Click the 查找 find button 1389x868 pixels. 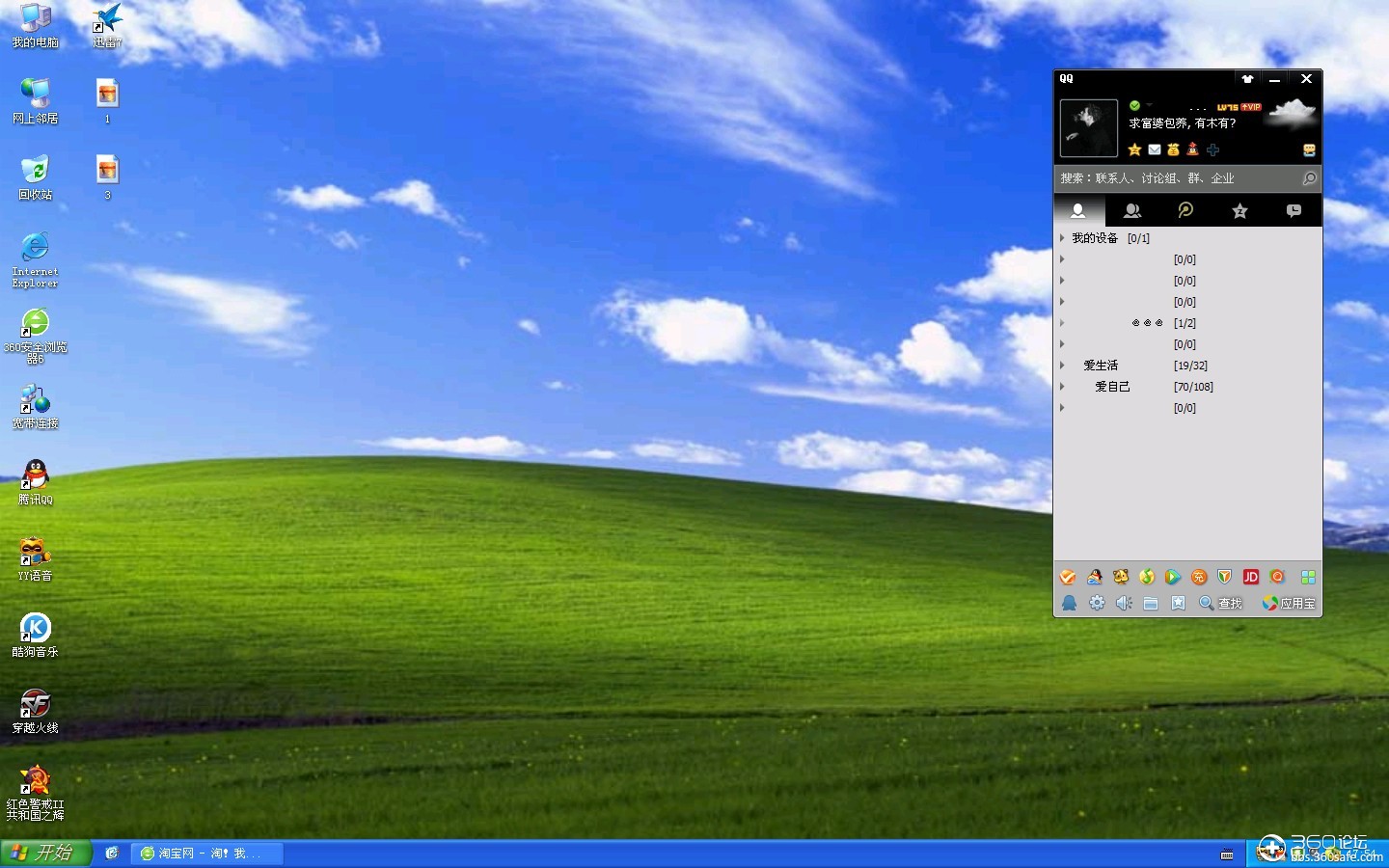(x=1220, y=603)
